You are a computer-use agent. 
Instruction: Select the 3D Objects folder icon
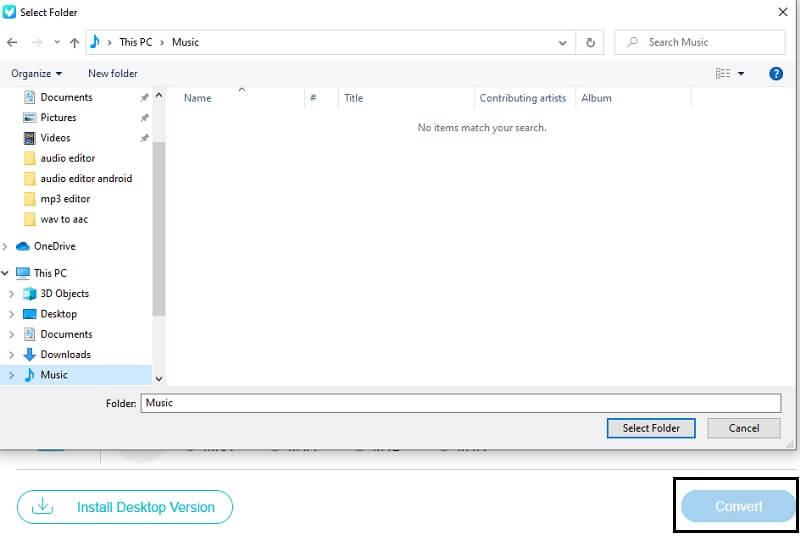pyautogui.click(x=29, y=294)
